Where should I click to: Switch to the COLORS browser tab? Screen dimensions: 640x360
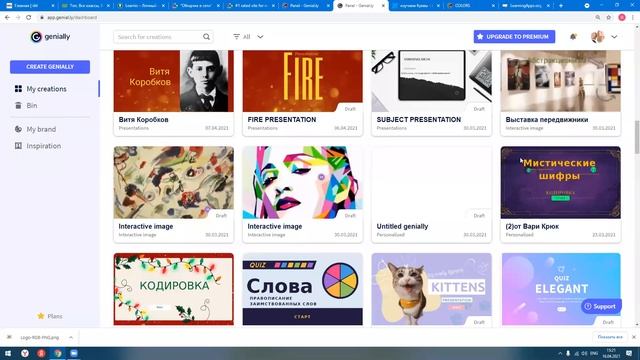(471, 6)
